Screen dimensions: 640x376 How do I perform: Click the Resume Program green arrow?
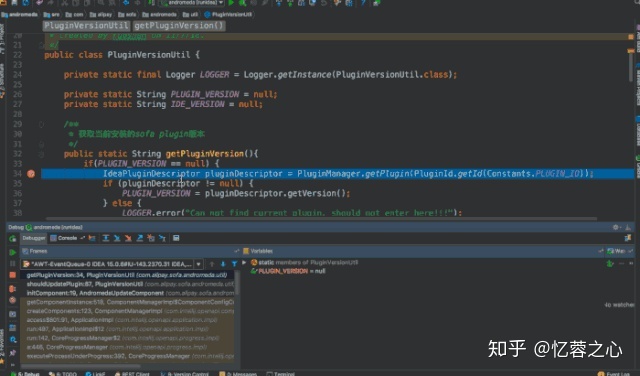(x=13, y=252)
